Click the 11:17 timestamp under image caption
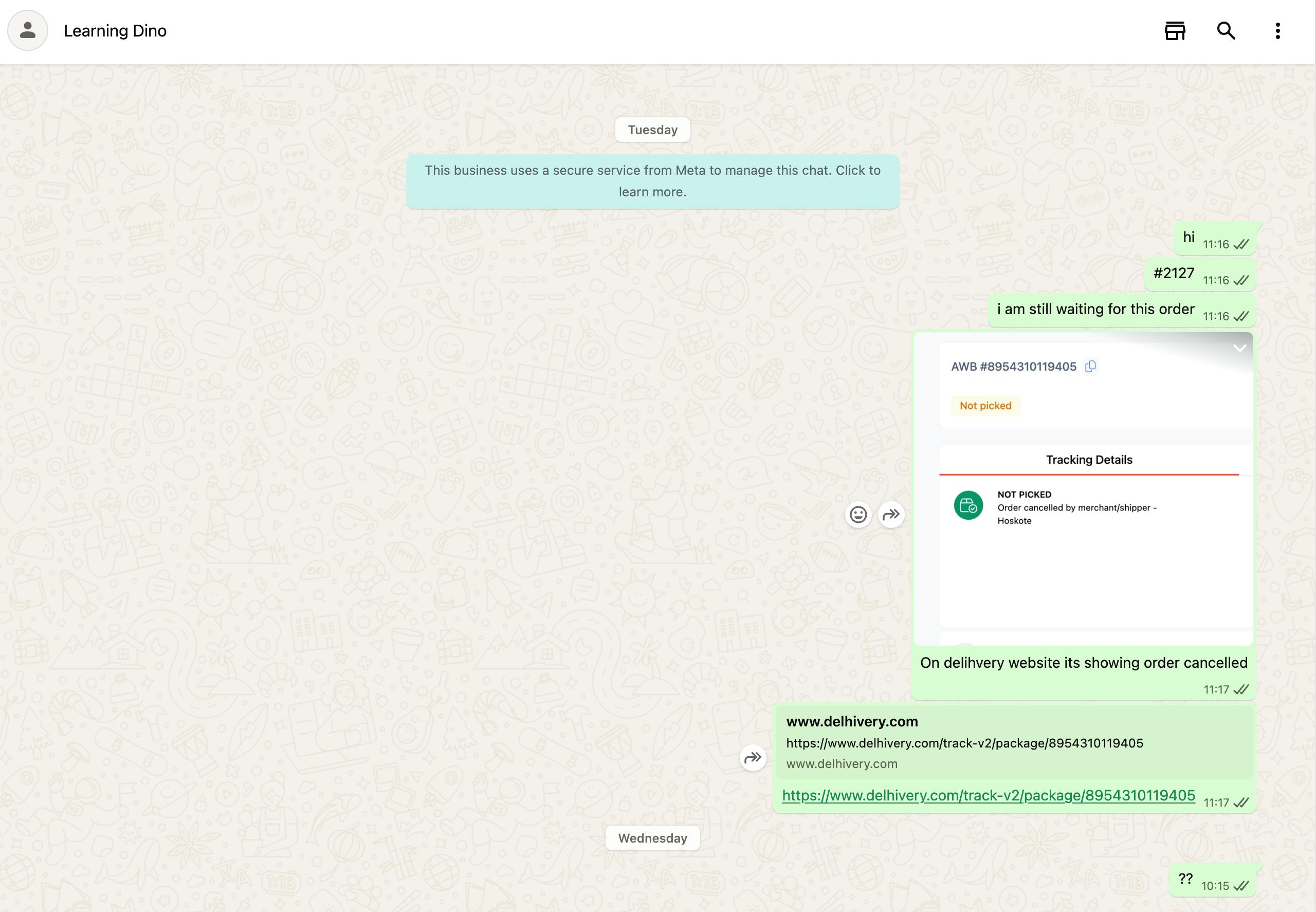The image size is (1316, 912). coord(1216,690)
